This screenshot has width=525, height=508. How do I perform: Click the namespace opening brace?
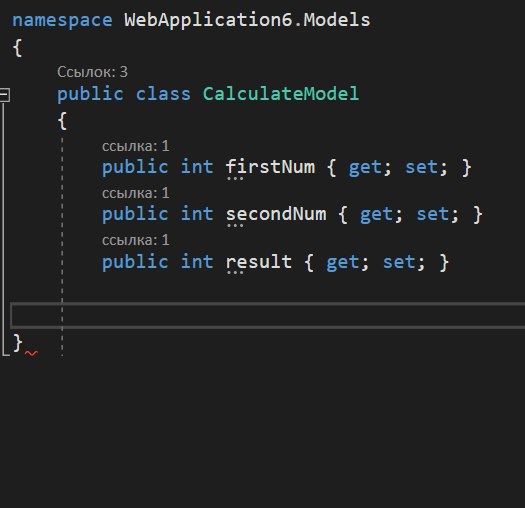pyautogui.click(x=17, y=48)
